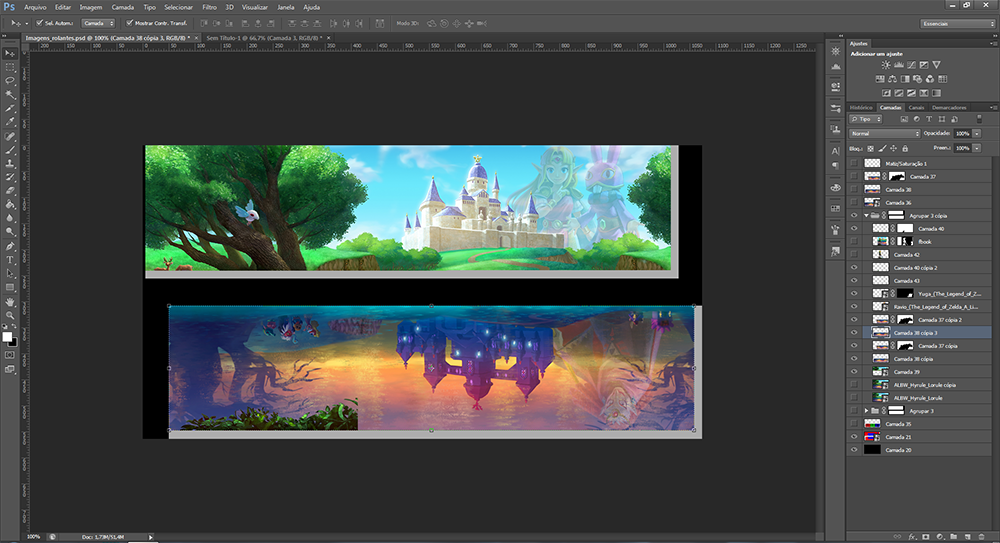Switch to the Sem Título-1 document tab
The width and height of the screenshot is (1000, 543).
pos(265,38)
